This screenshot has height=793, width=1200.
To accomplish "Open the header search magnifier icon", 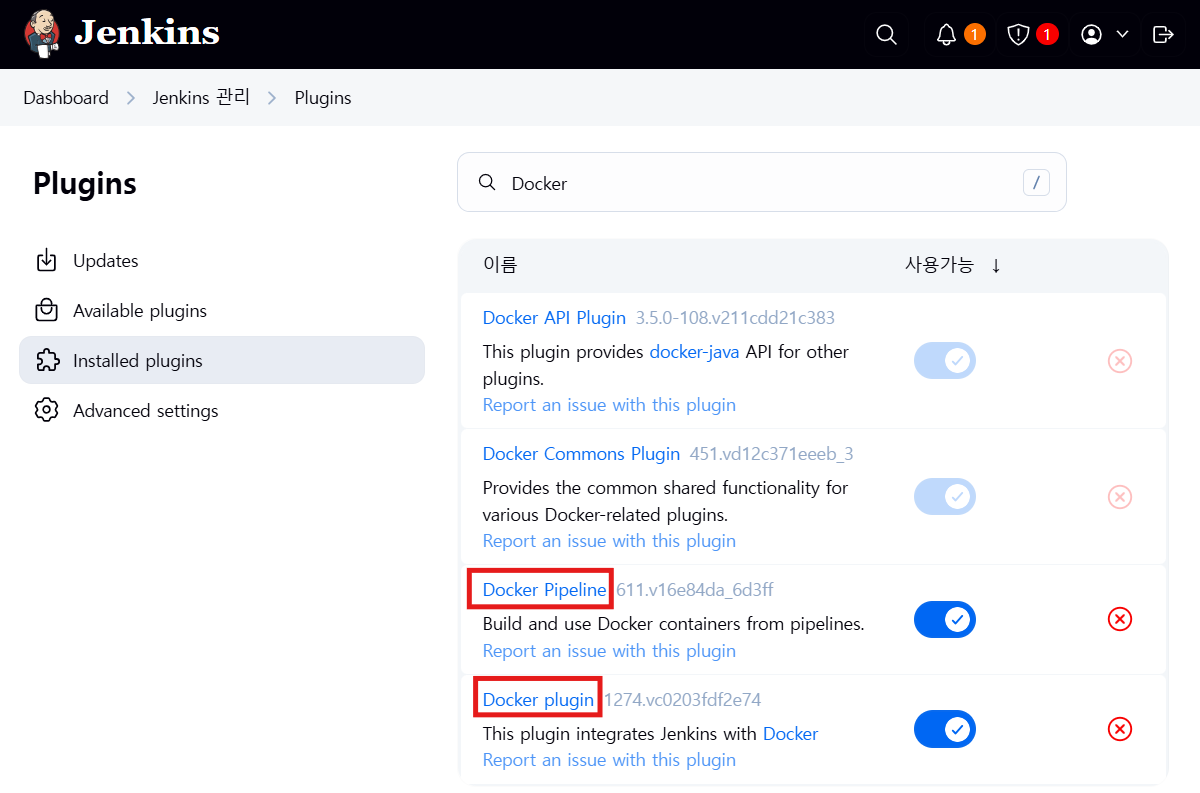I will 886,35.
